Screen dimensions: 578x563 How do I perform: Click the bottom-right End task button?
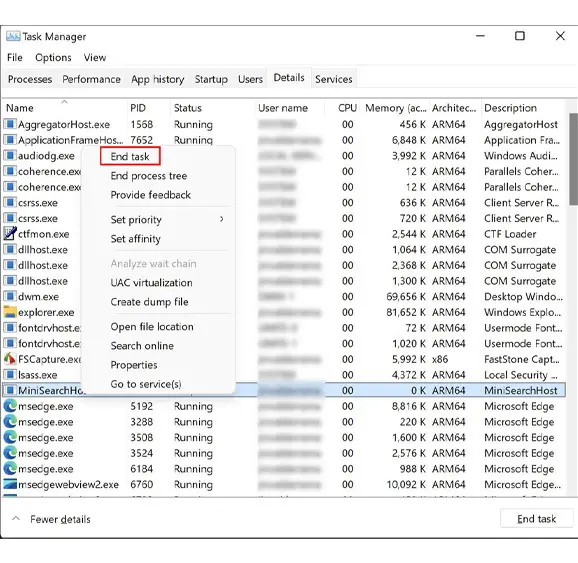(x=536, y=519)
